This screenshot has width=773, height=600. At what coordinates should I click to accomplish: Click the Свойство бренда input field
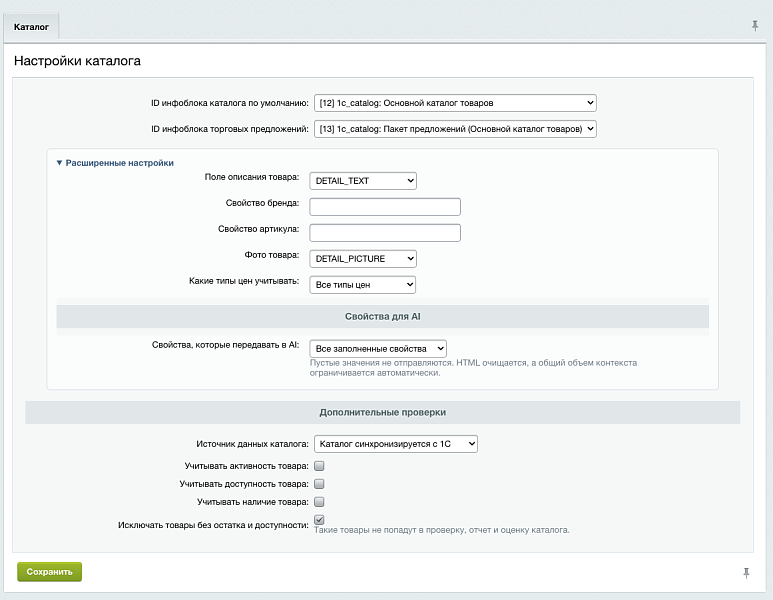pyautogui.click(x=385, y=207)
